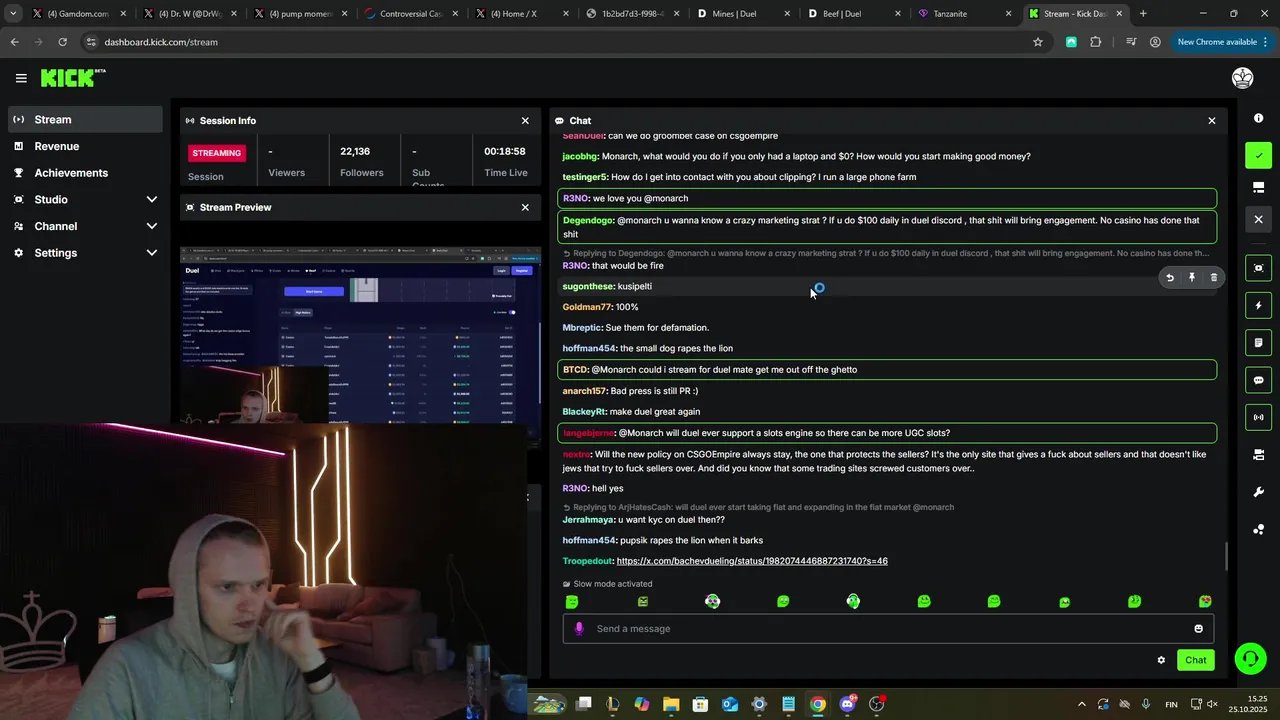The image size is (1280, 720).
Task: Open the profile avatar menu
Action: 1242,78
